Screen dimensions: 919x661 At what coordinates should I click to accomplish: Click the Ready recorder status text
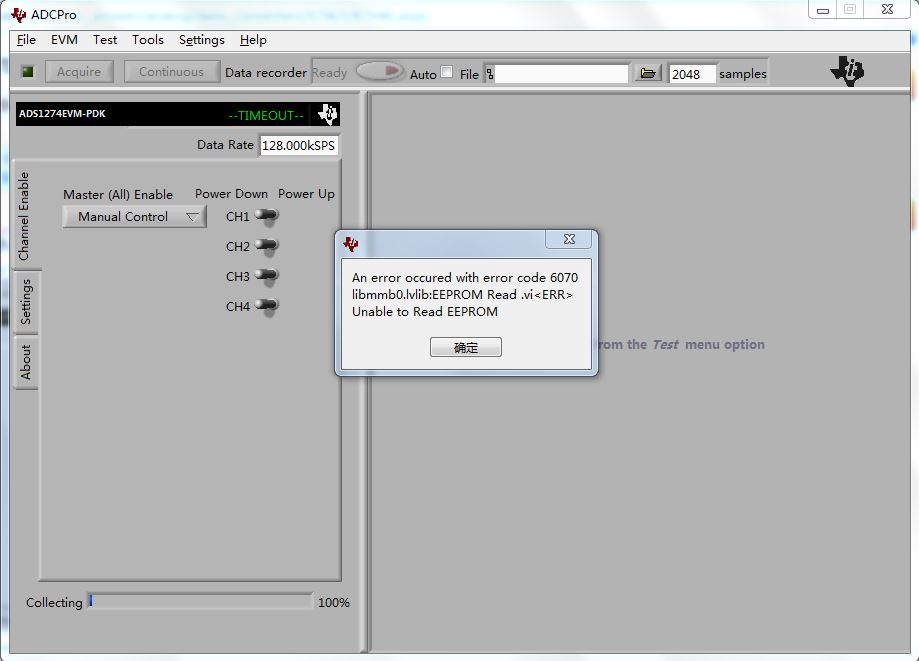(329, 73)
